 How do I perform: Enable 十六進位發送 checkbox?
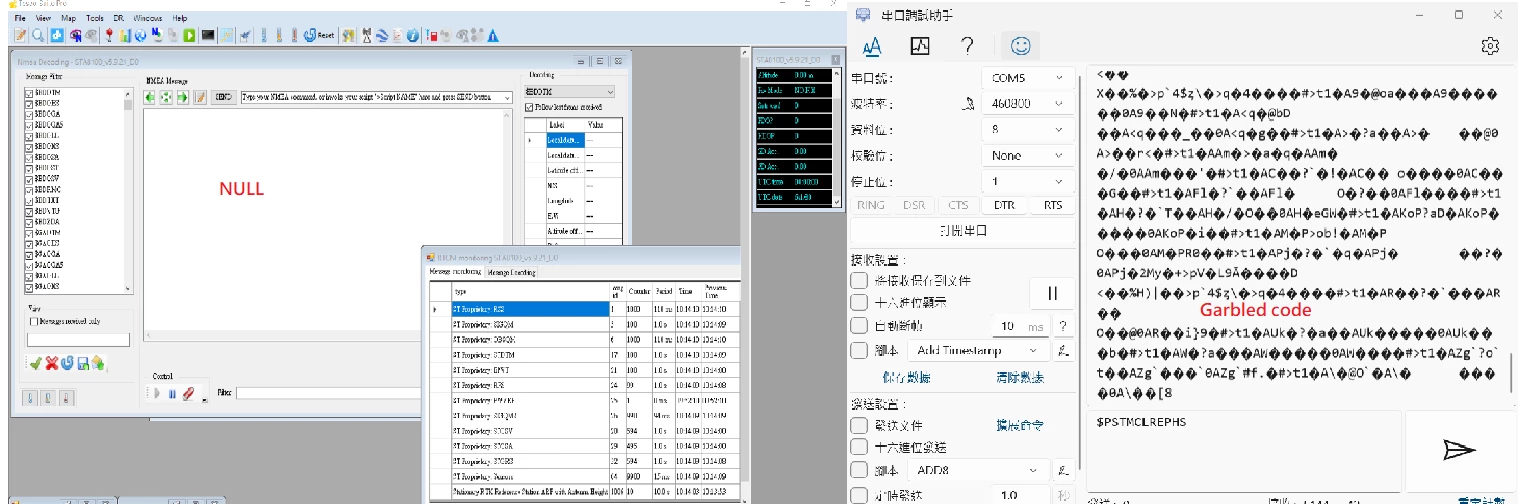(858, 447)
